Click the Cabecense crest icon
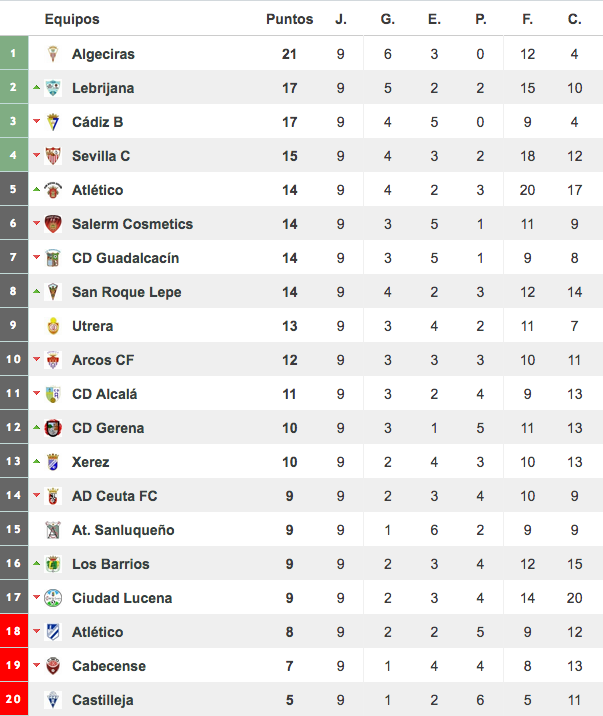 pyautogui.click(x=53, y=666)
